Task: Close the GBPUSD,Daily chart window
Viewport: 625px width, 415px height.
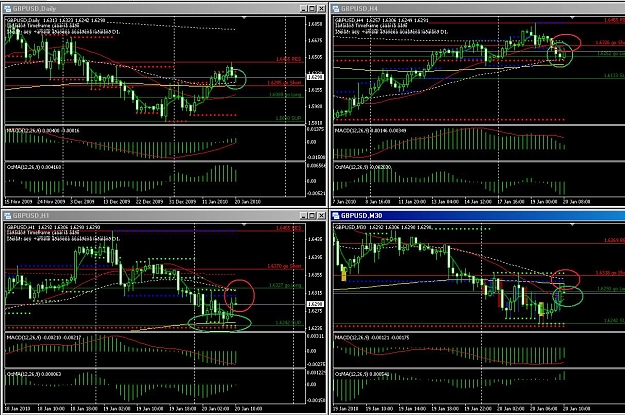Action: point(321,8)
